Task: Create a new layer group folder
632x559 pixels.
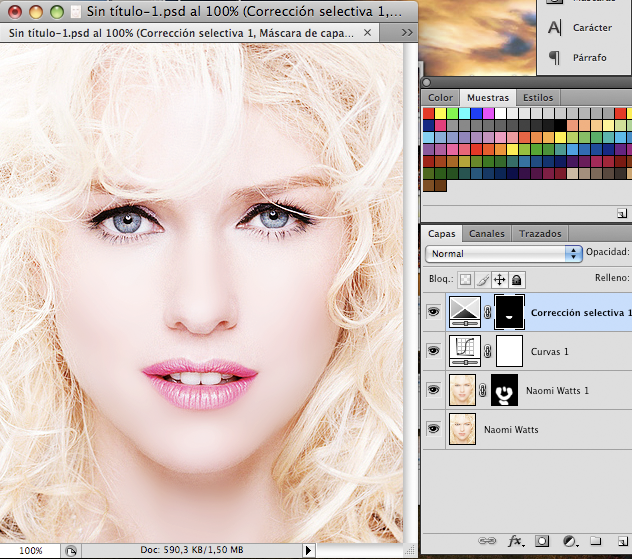Action: click(594, 541)
